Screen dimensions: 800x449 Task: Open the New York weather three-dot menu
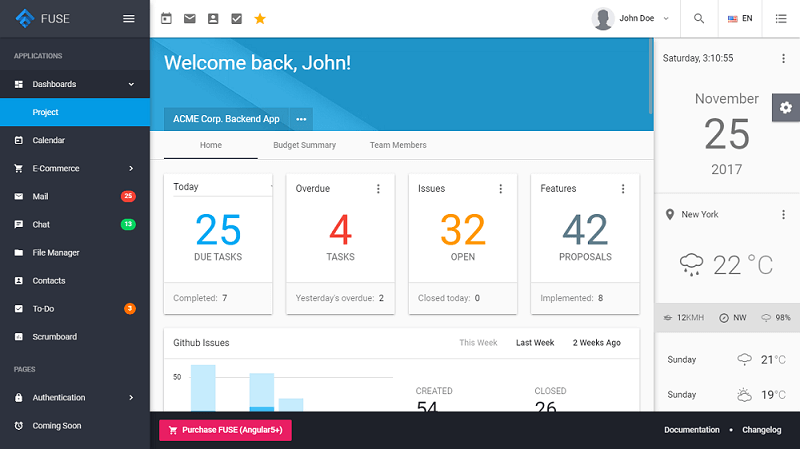coord(784,215)
